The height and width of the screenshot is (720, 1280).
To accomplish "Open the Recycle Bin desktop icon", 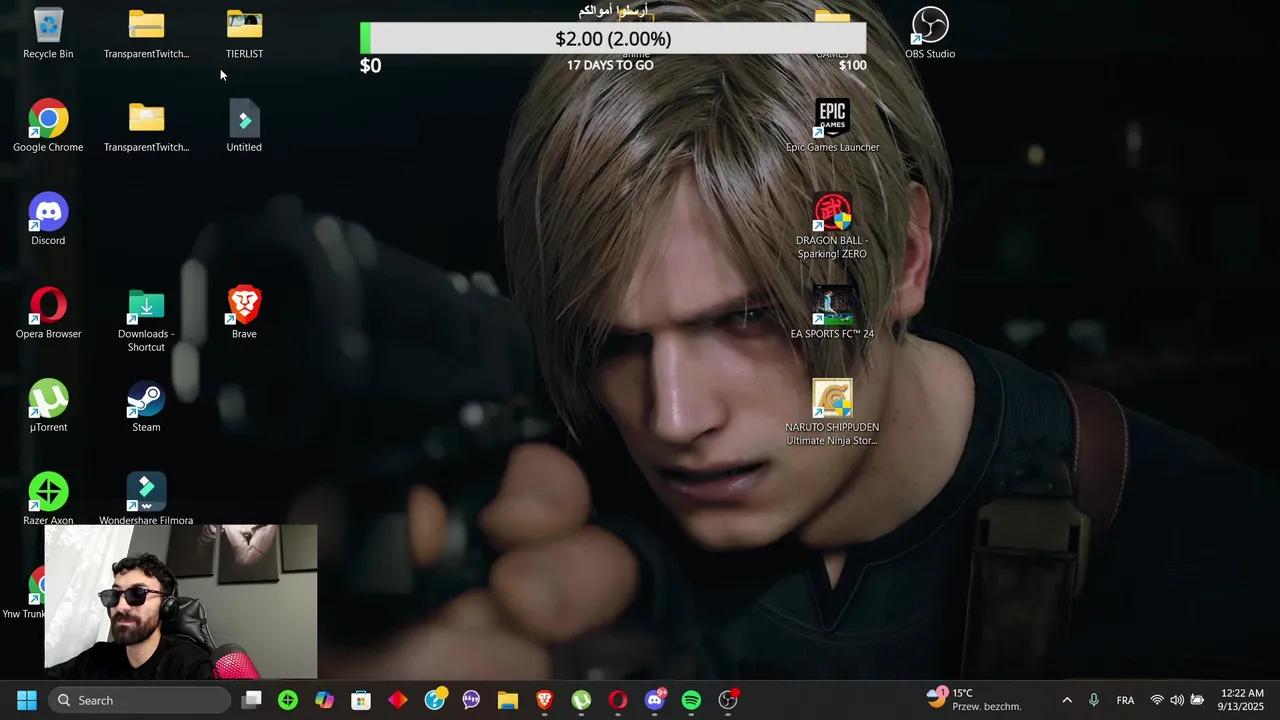I will (48, 33).
